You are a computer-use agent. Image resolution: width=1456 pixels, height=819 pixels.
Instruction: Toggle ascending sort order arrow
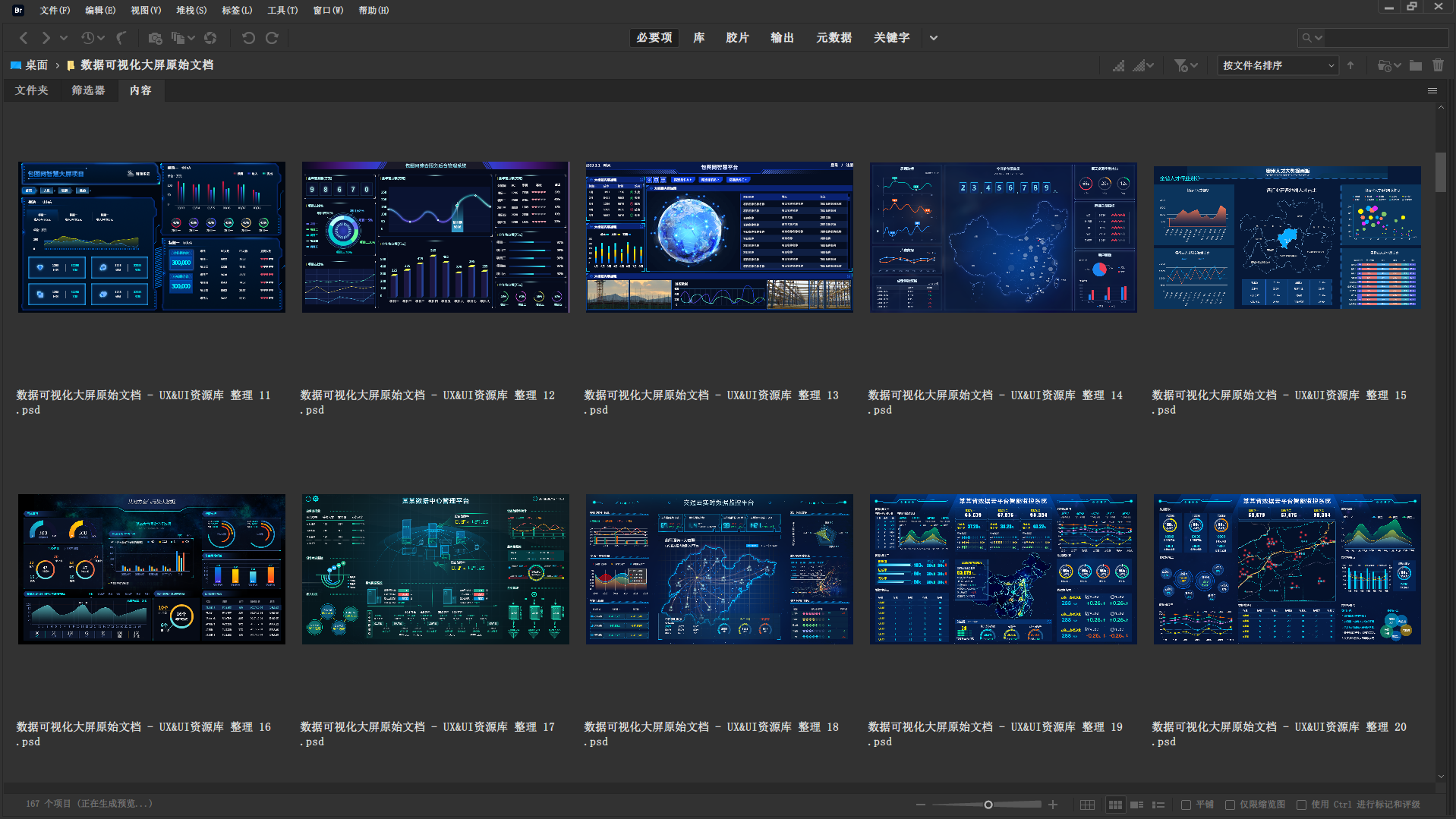coord(1350,66)
